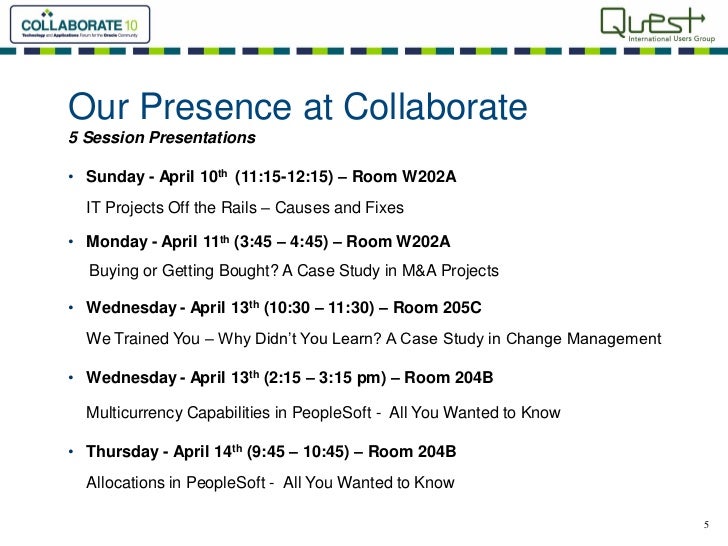Select We Trained You change management line

pyautogui.click(x=373, y=339)
